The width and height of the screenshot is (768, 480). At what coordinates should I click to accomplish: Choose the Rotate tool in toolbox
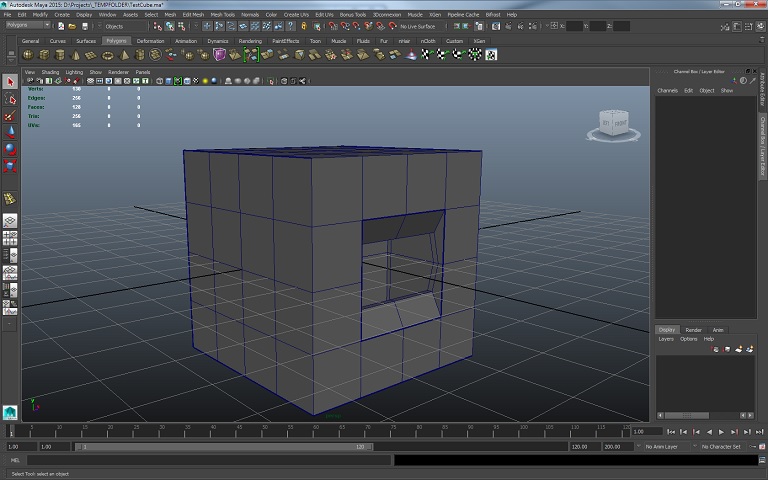pos(10,149)
